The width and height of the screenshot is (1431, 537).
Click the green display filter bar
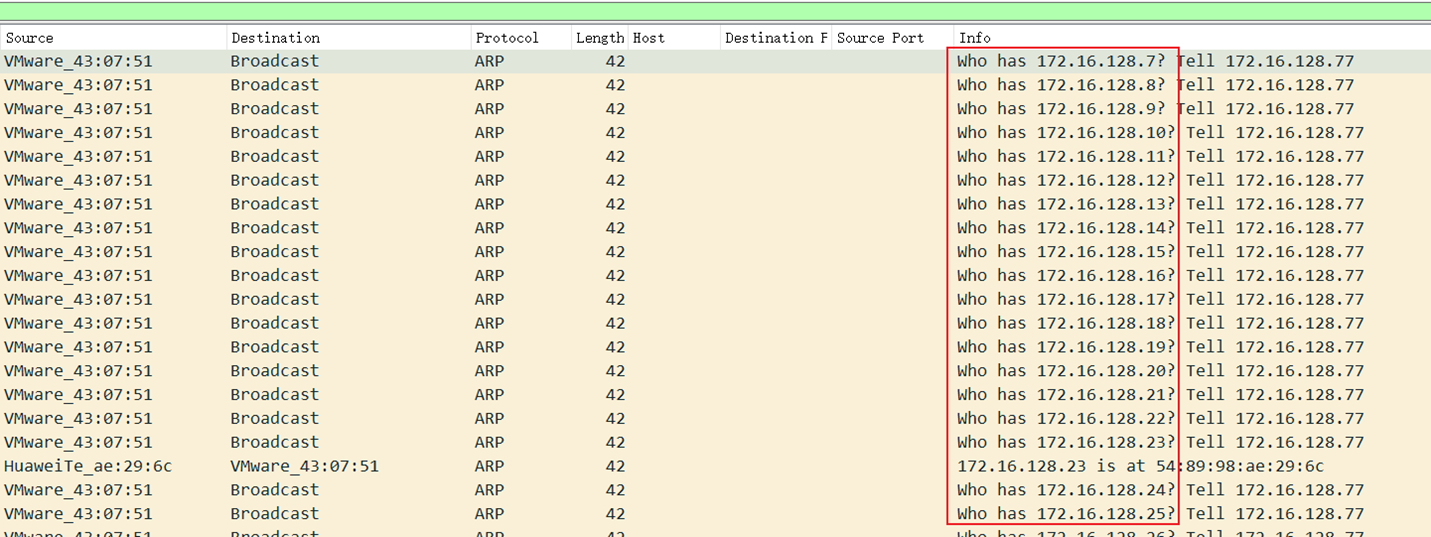[715, 10]
